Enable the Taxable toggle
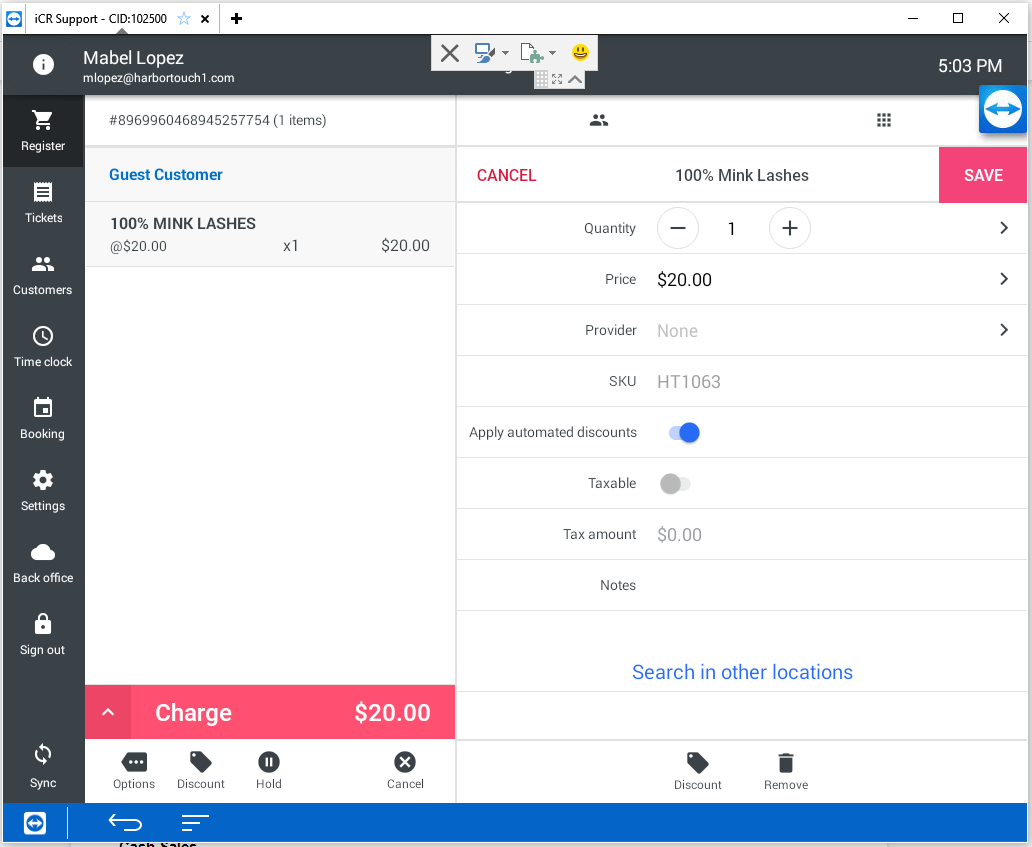 [675, 484]
